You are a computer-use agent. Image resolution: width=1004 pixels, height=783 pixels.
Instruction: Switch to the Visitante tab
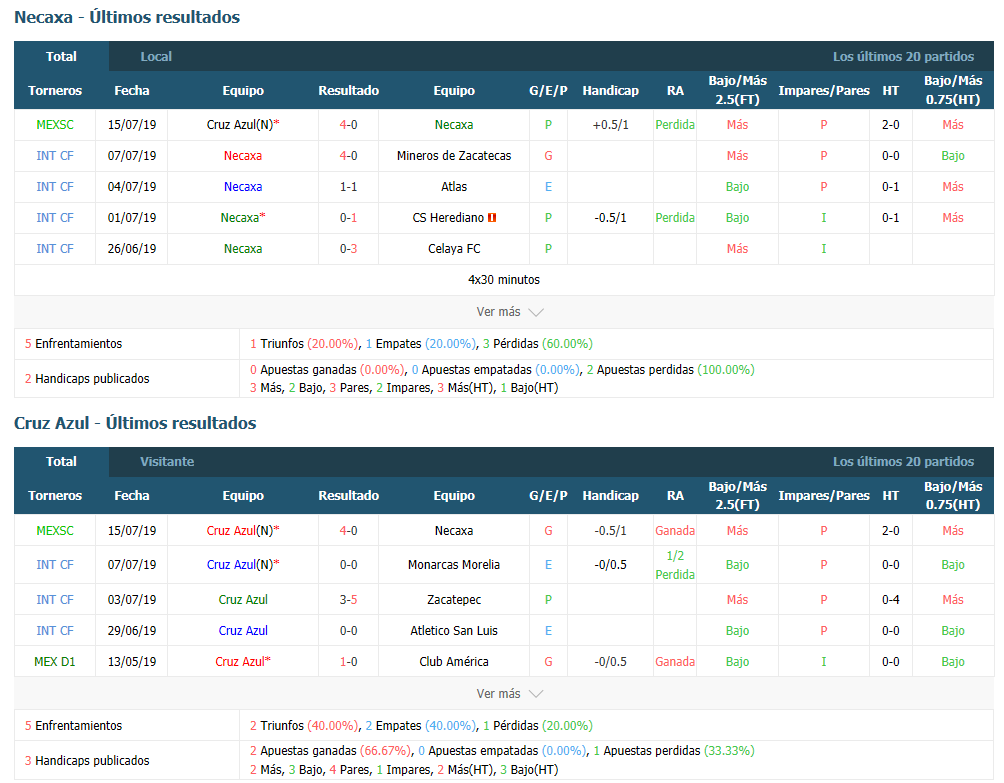pyautogui.click(x=167, y=462)
